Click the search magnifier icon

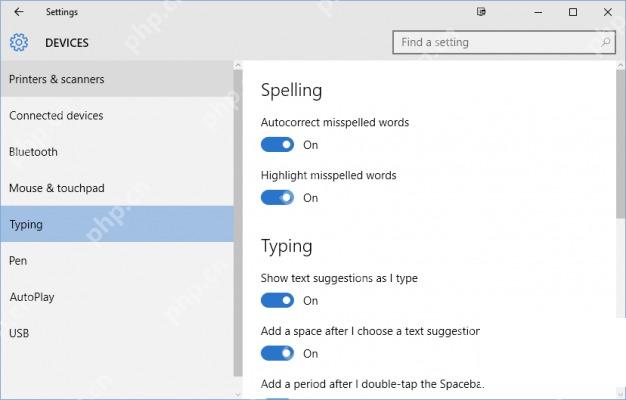click(x=606, y=42)
